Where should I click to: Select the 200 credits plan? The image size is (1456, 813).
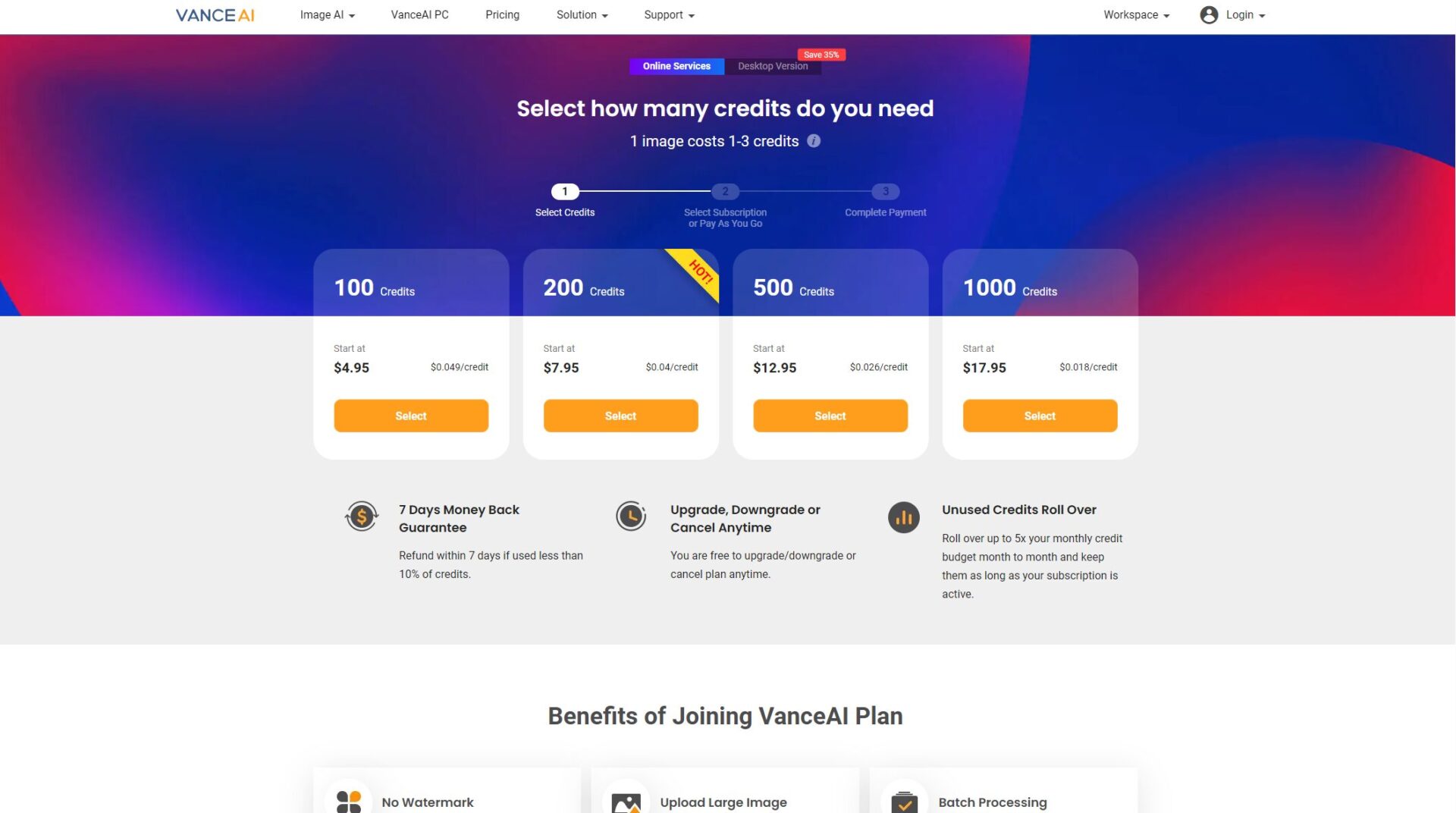tap(620, 416)
